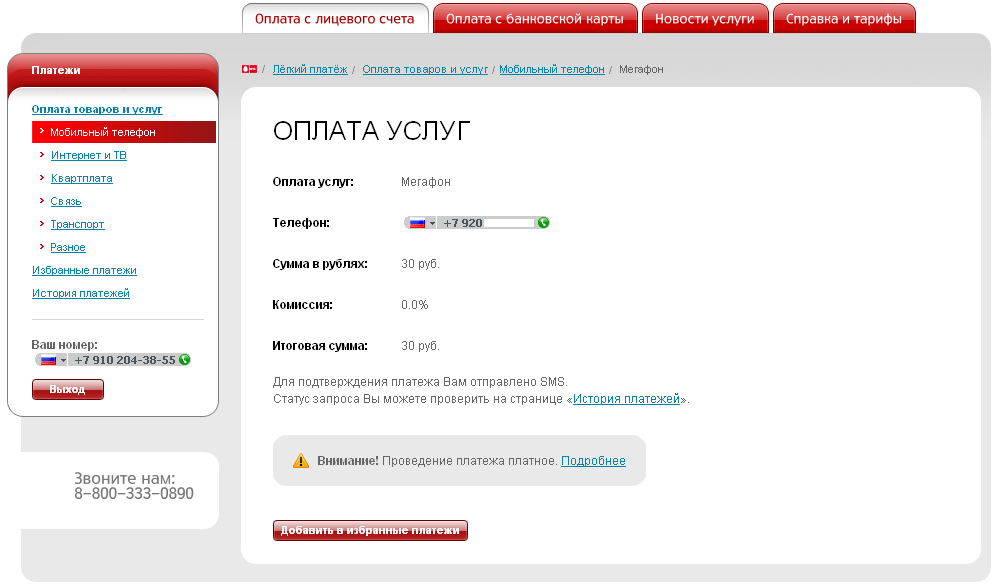Select Квартплата category in sidebar

[x=81, y=178]
